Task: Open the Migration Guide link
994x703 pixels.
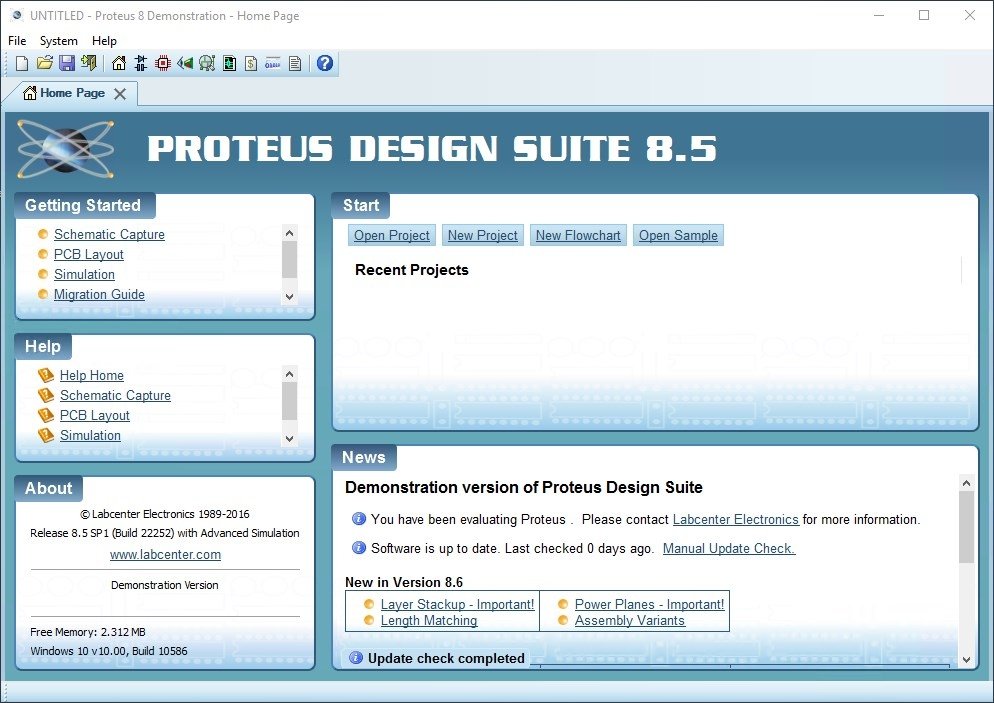Action: pyautogui.click(x=99, y=294)
